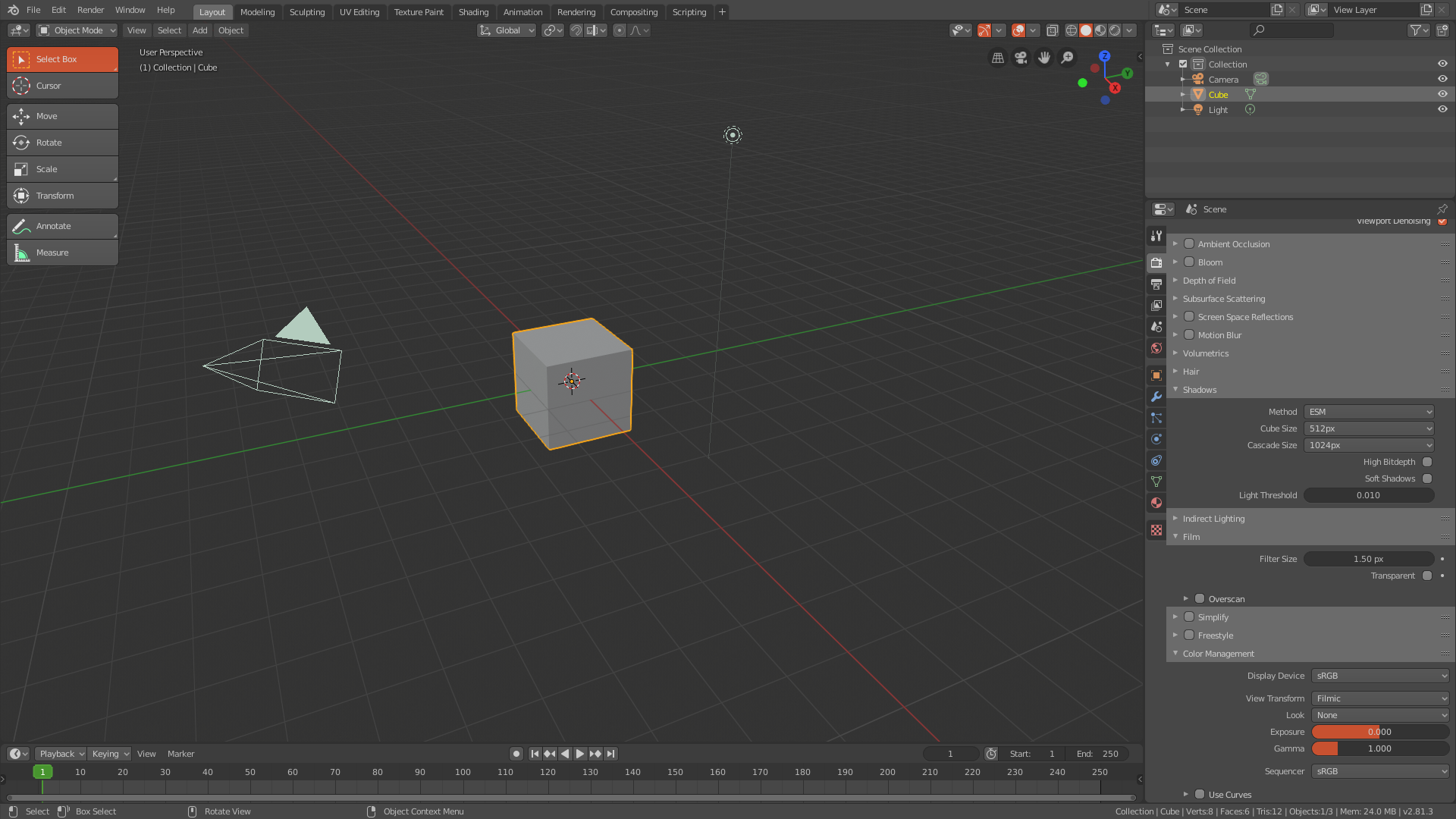Enable the Soft Shadows checkbox

pyautogui.click(x=1426, y=479)
